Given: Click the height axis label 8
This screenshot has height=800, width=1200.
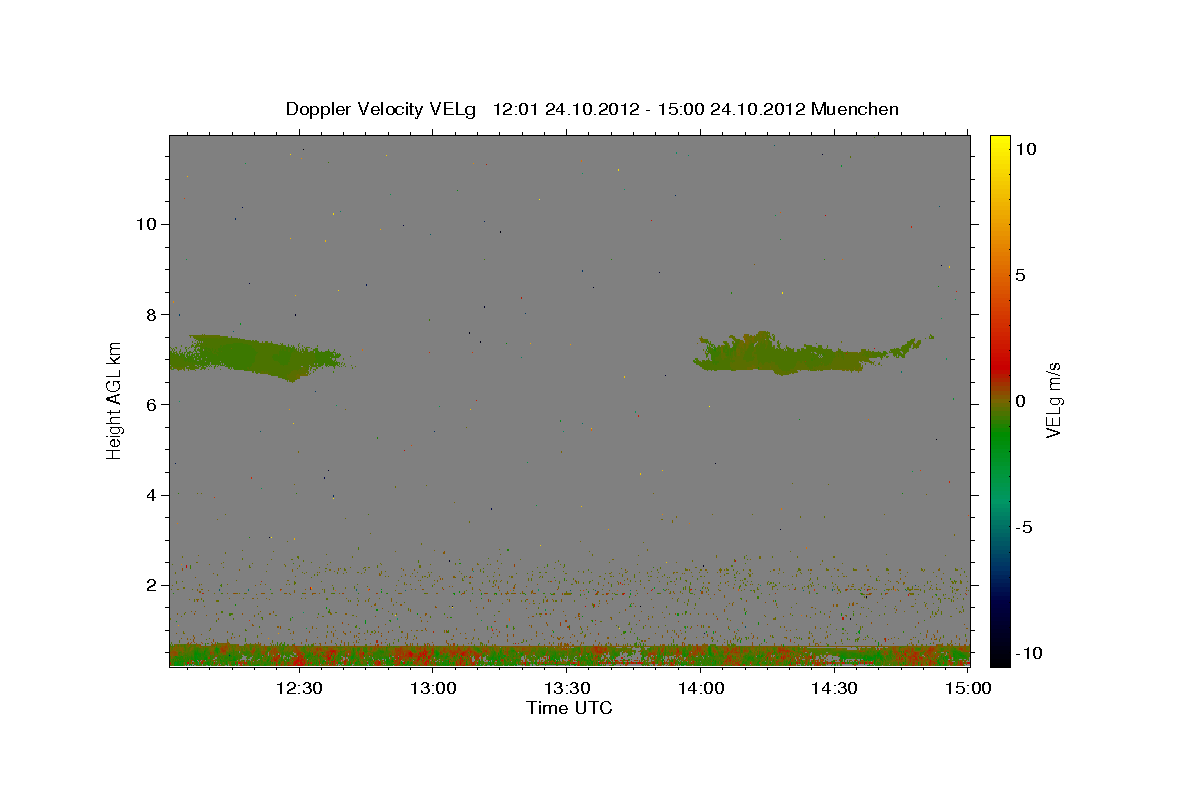Looking at the screenshot, I should point(151,314).
